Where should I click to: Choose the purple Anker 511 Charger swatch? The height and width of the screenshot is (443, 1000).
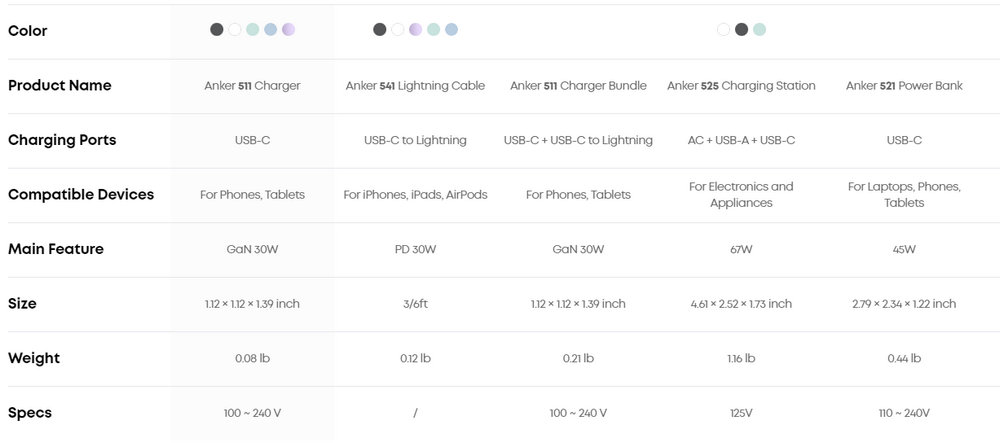pyautogui.click(x=289, y=30)
